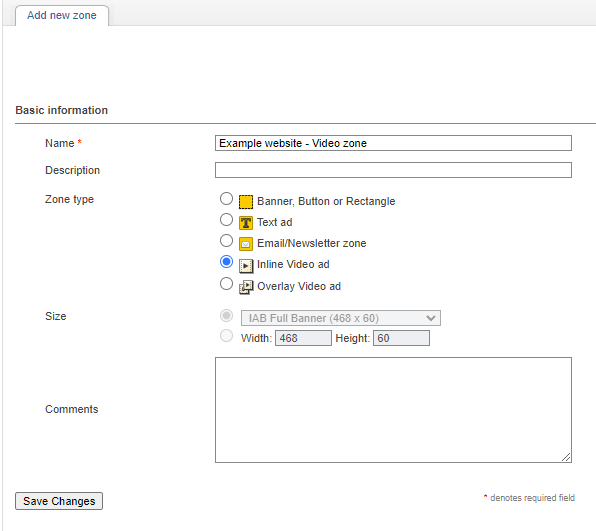Screen dimensions: 596x531
Task: Click inside the Comments text area
Action: click(393, 410)
